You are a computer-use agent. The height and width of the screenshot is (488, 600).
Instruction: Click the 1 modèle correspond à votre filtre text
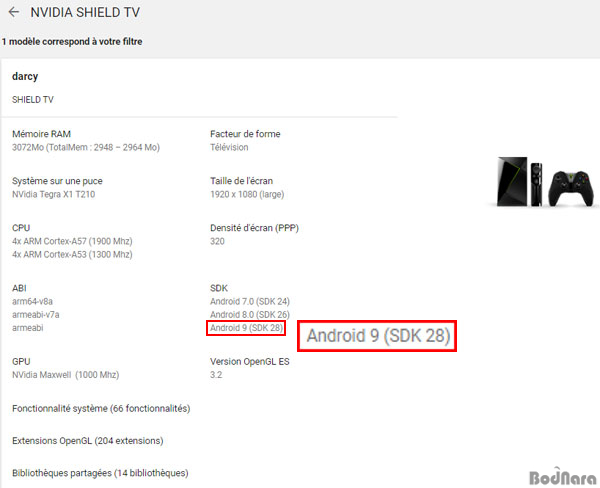(72, 41)
